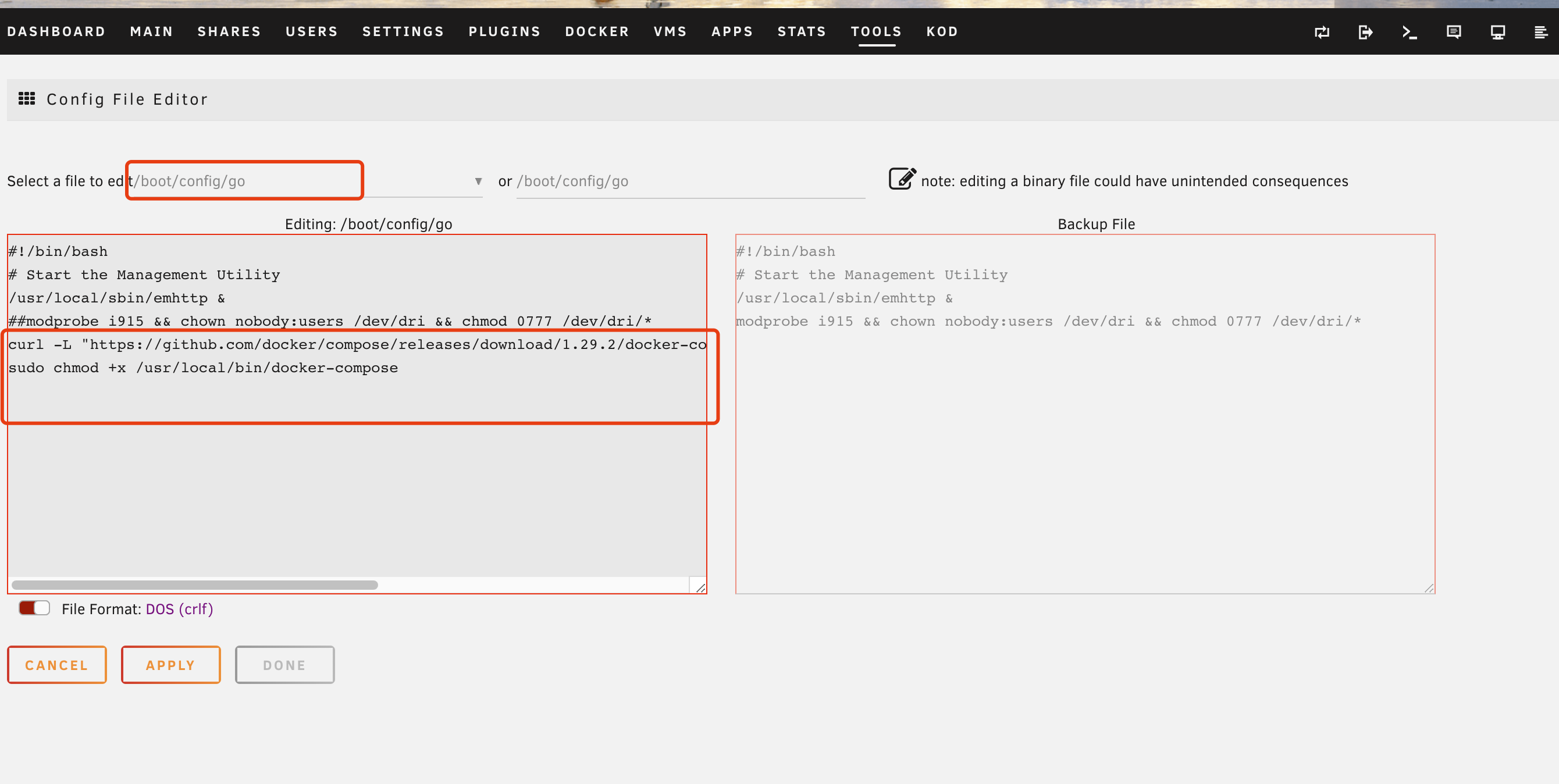This screenshot has height=784, width=1559.
Task: Open the Users menu
Action: click(312, 31)
